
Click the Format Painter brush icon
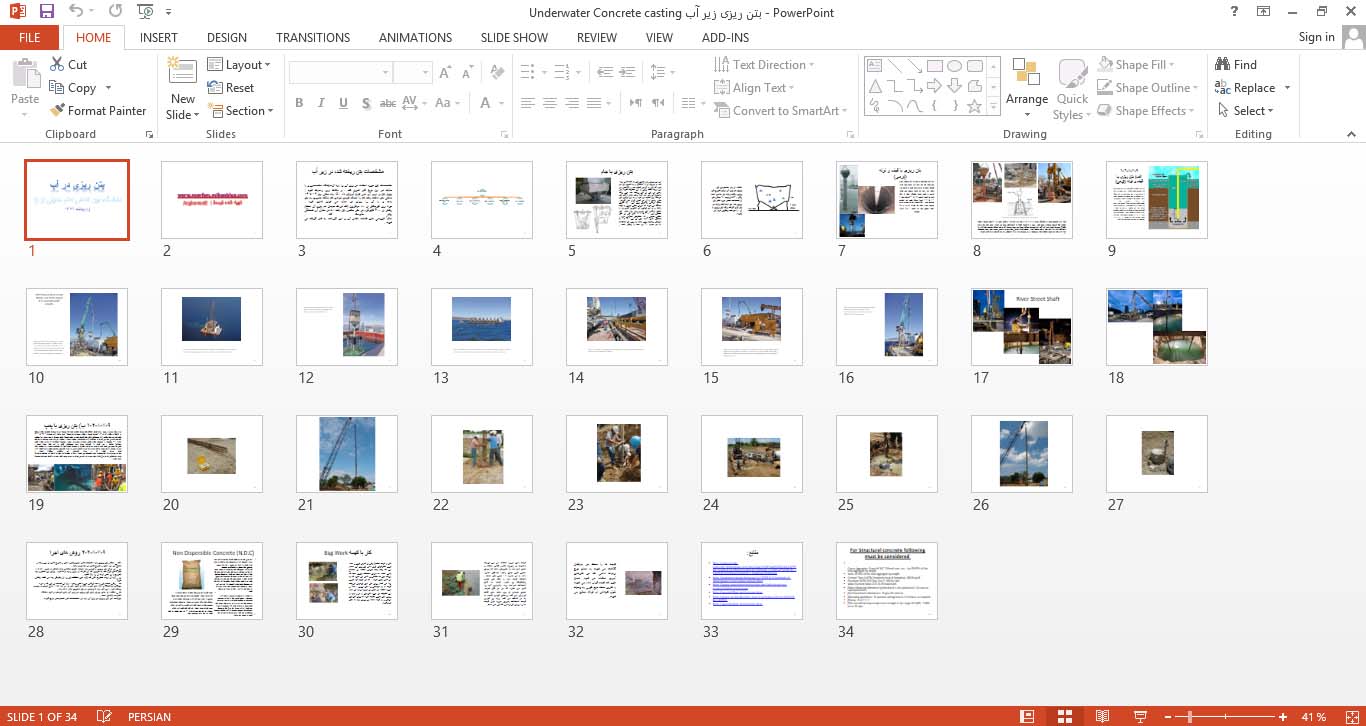[58, 111]
